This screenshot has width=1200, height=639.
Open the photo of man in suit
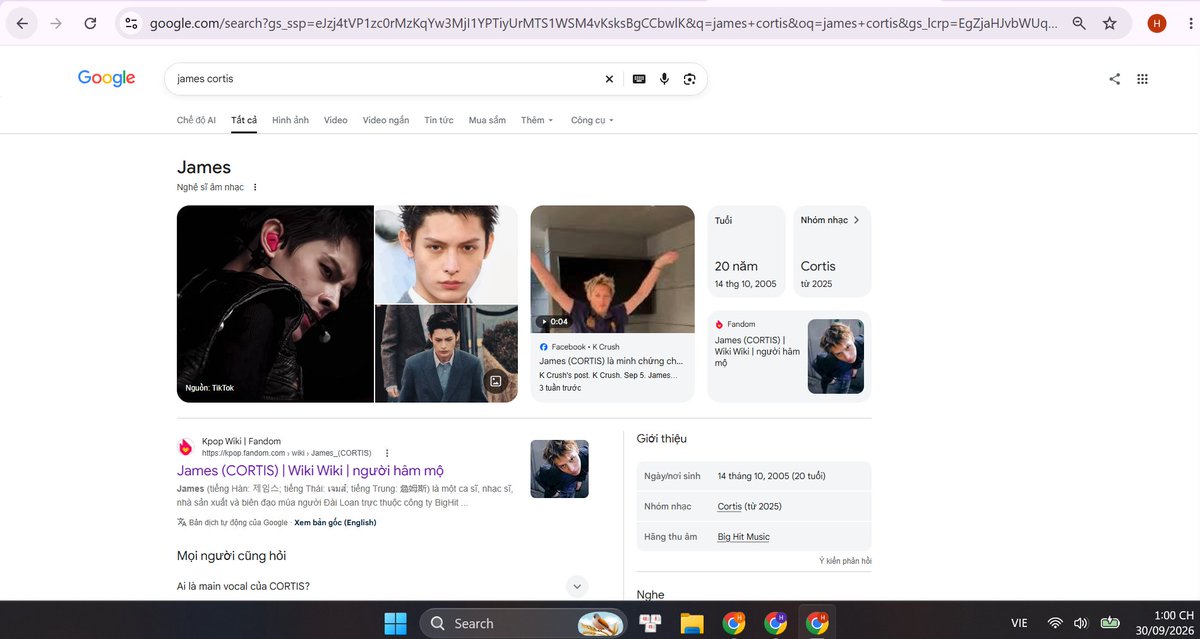(446, 354)
